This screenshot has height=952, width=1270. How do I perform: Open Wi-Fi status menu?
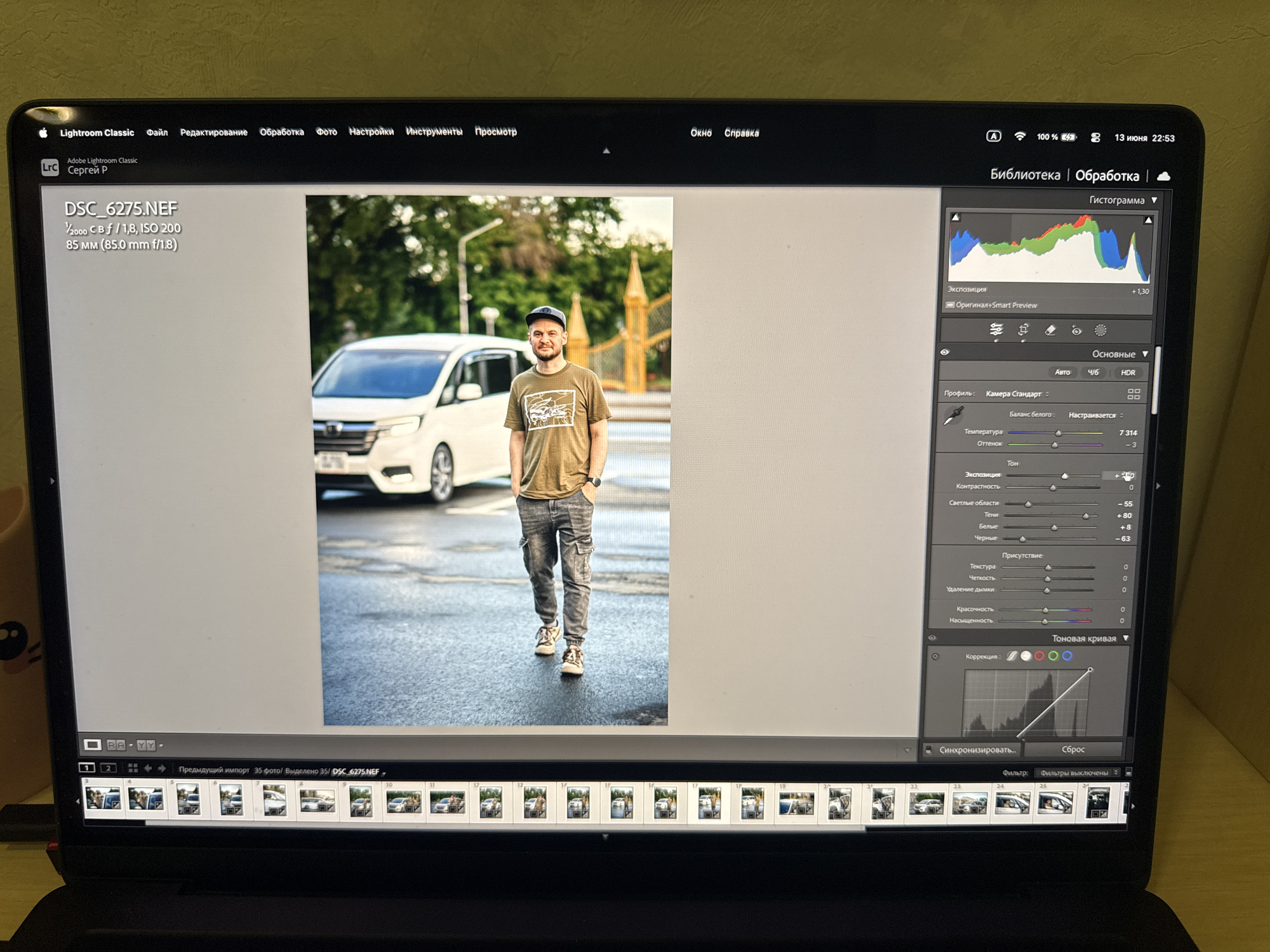pos(1020,136)
